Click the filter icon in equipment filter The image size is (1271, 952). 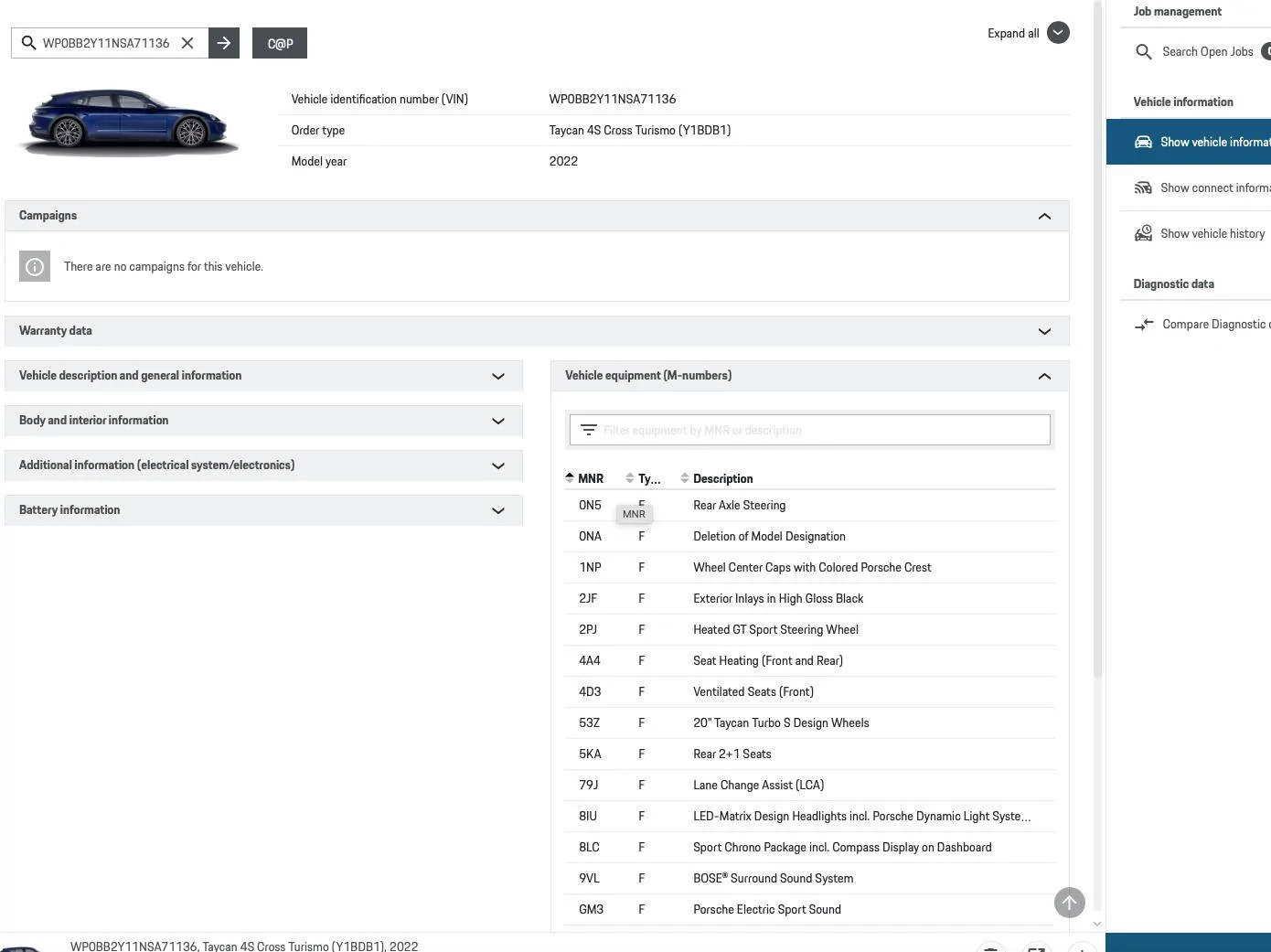coord(588,430)
